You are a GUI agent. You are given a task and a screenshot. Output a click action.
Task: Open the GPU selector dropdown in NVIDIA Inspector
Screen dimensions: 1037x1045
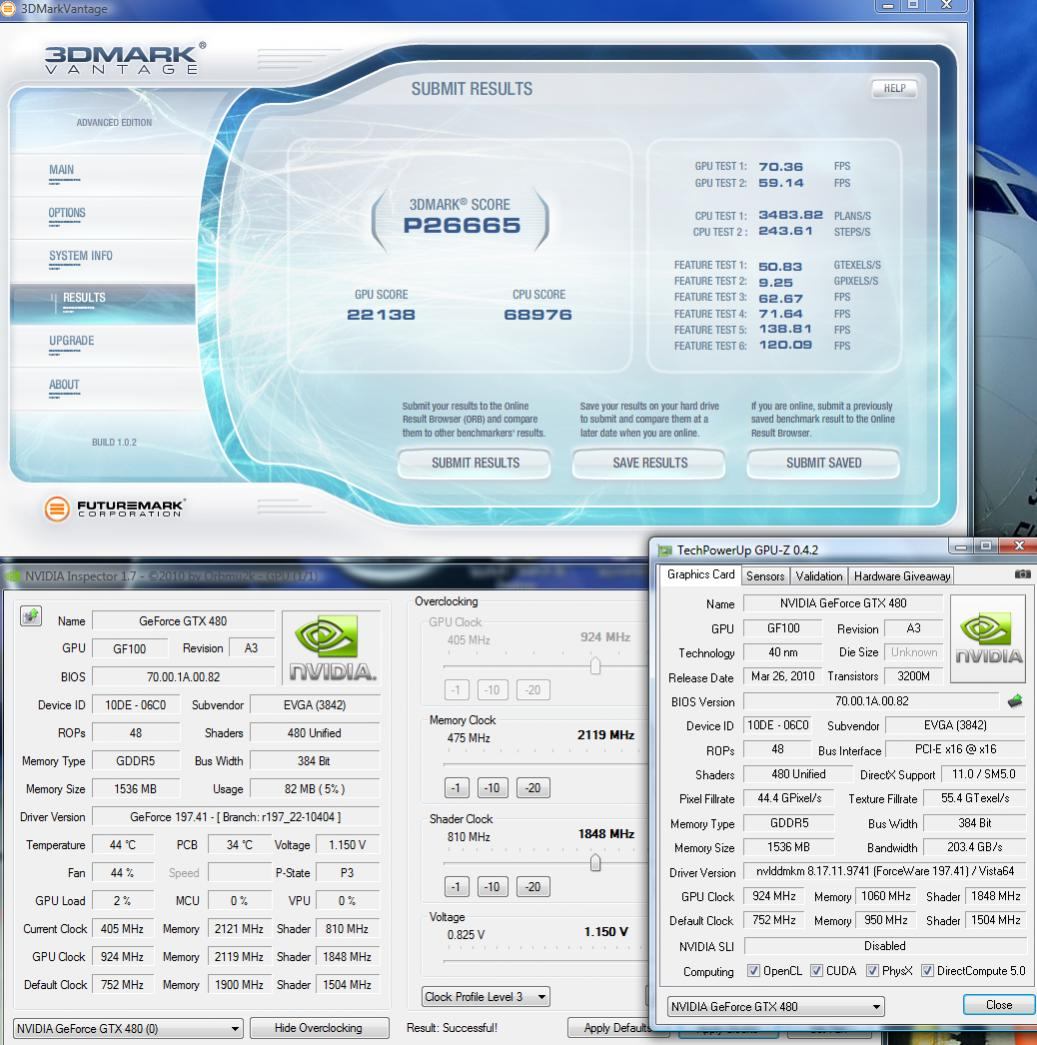(x=128, y=1028)
